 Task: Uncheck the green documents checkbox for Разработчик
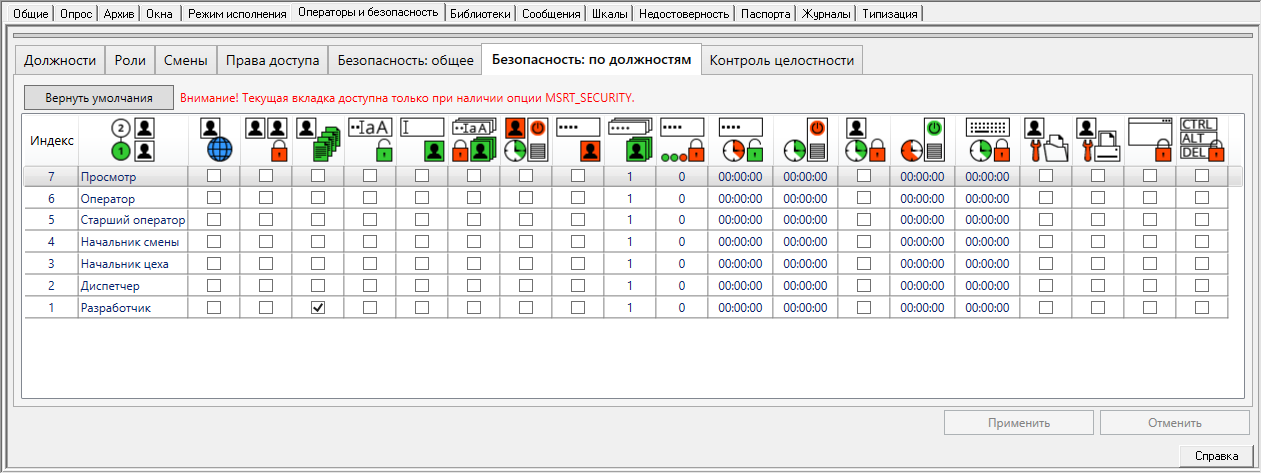tap(318, 307)
